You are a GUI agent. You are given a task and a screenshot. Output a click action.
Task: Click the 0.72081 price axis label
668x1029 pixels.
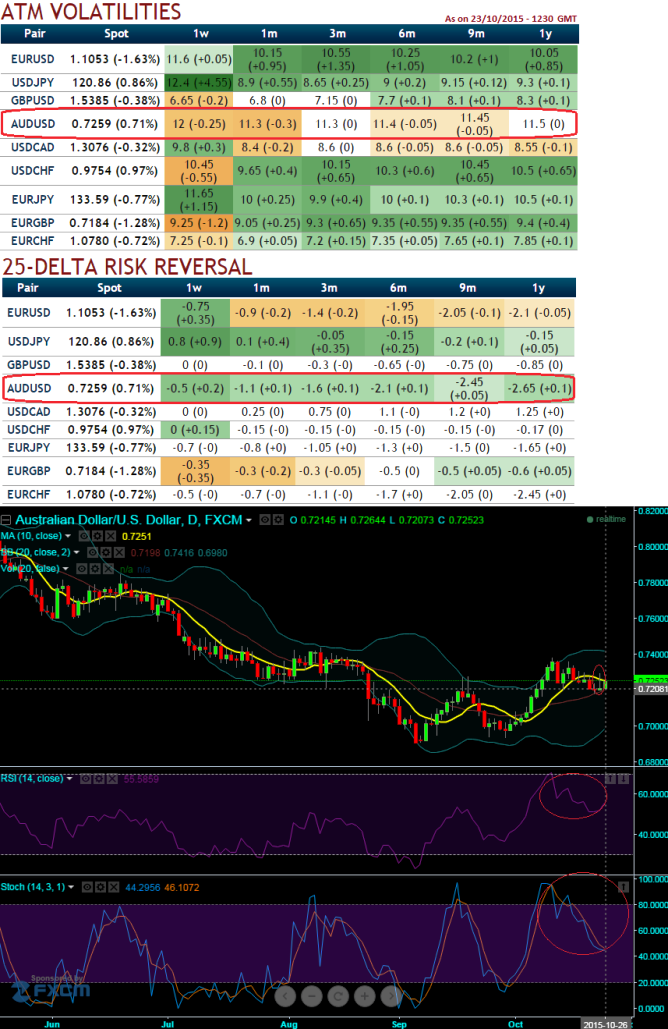(x=652, y=689)
